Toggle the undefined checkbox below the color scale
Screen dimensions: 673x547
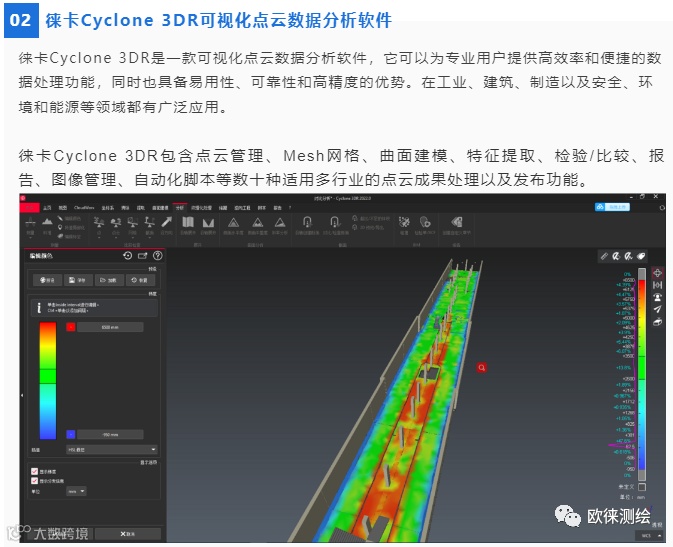[642, 487]
